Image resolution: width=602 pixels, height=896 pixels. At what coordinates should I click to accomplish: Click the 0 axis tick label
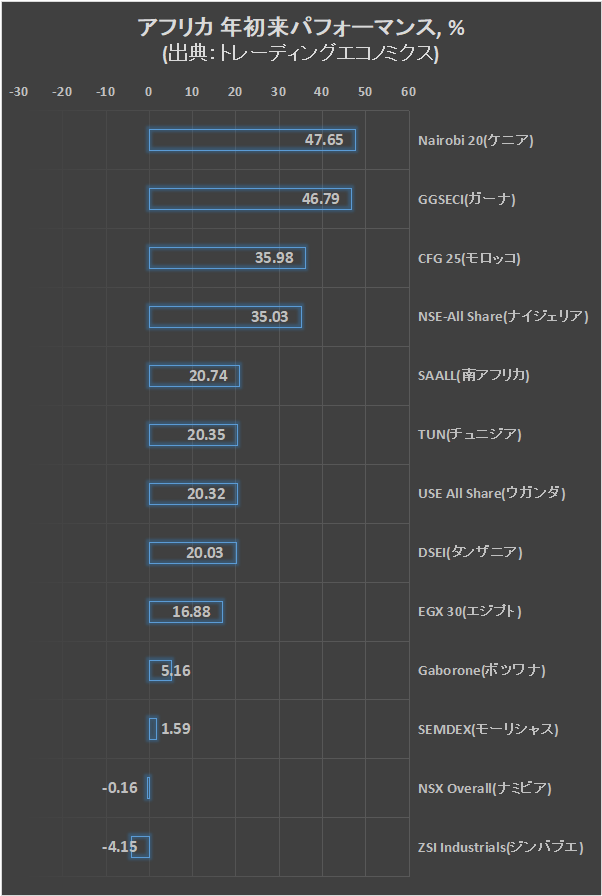point(149,92)
